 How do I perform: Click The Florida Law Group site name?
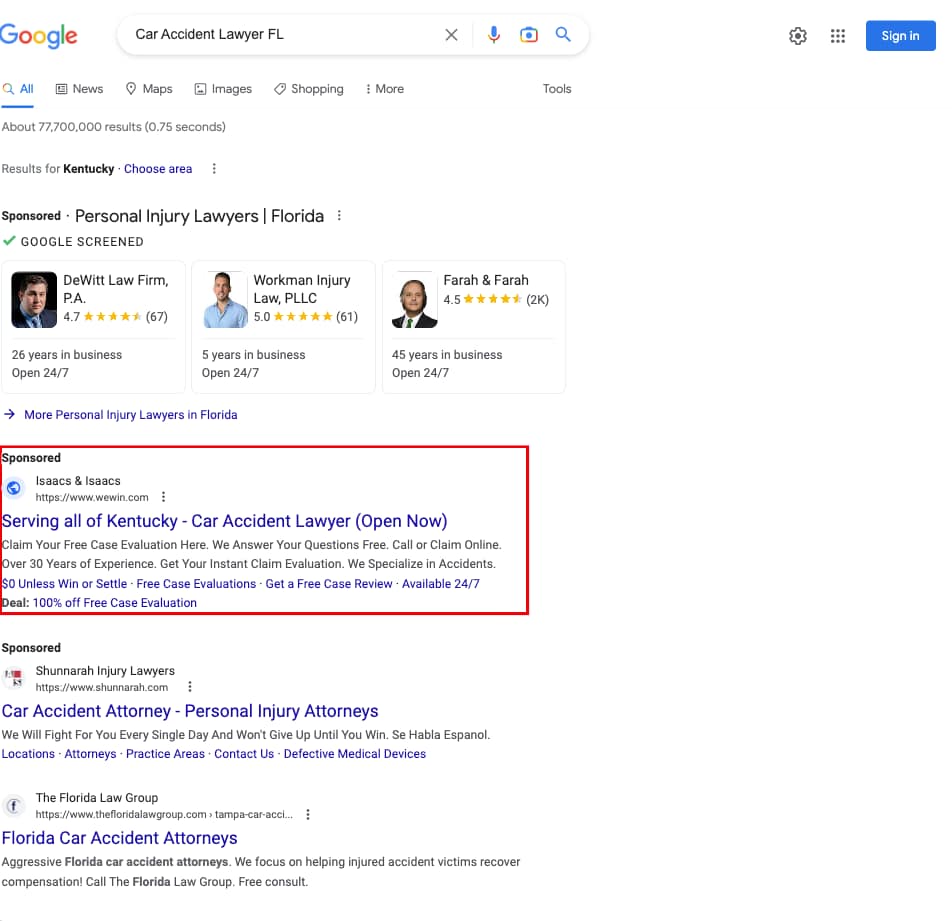[97, 798]
